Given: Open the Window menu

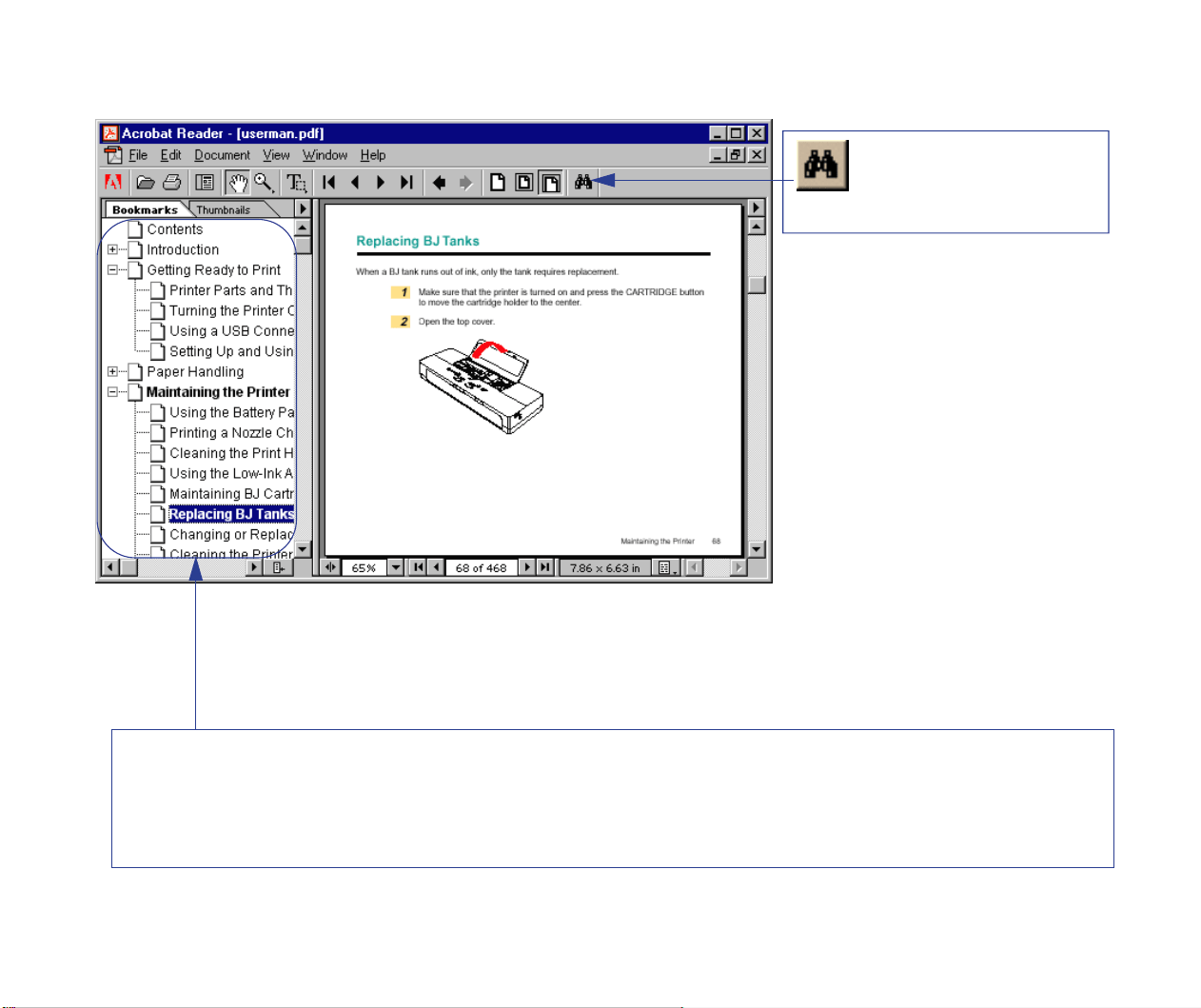Looking at the screenshot, I should click(x=325, y=155).
